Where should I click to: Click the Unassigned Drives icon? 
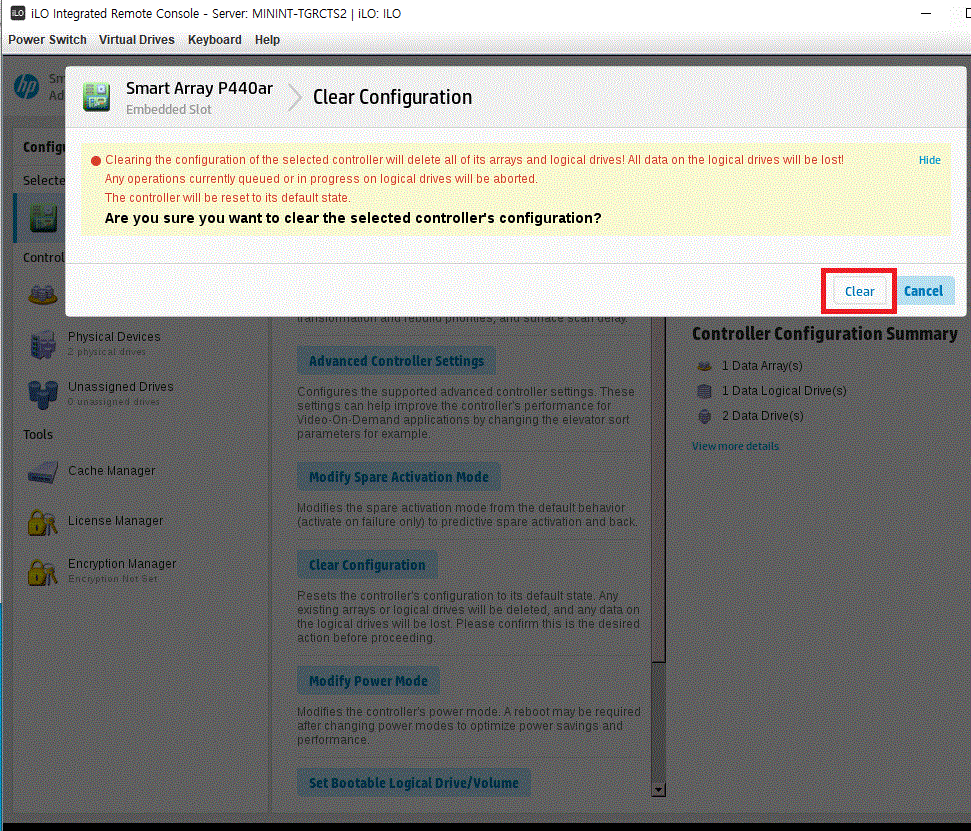tap(43, 394)
